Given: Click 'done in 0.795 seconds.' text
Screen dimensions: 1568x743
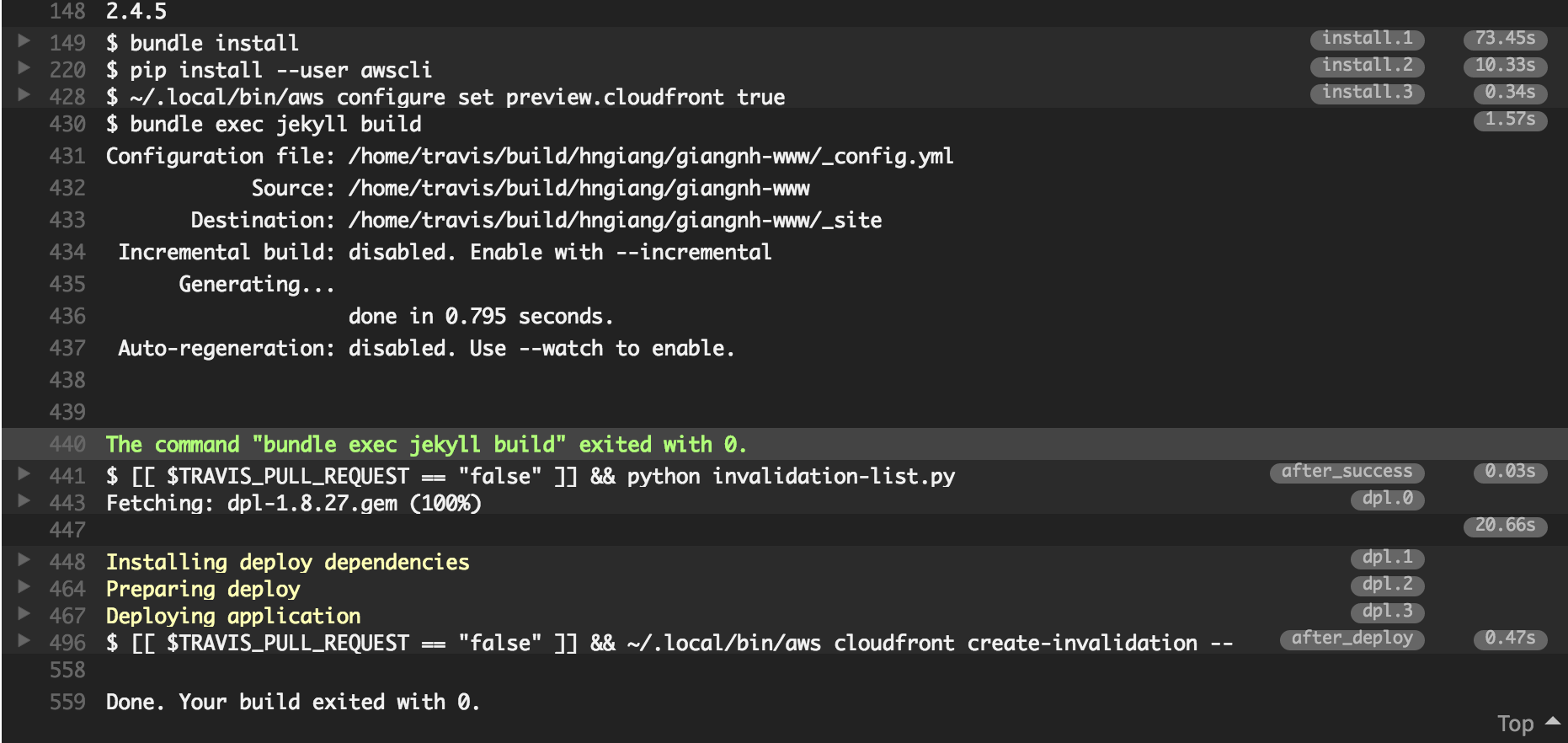Looking at the screenshot, I should pyautogui.click(x=481, y=316).
